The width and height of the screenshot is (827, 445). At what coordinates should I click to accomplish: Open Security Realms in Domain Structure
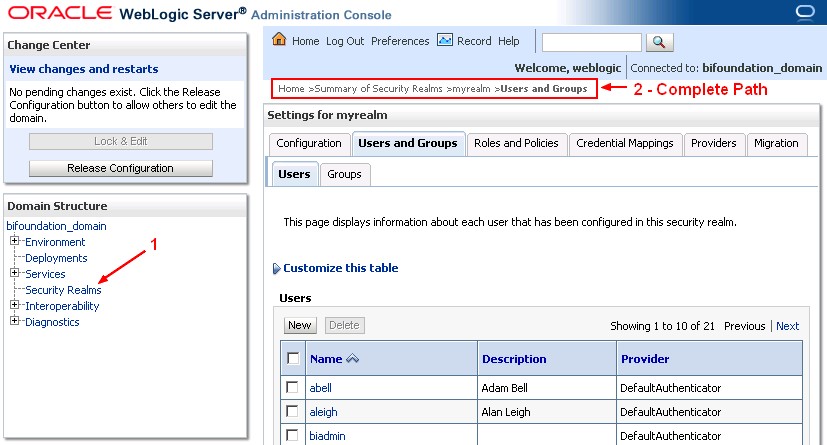(x=63, y=290)
